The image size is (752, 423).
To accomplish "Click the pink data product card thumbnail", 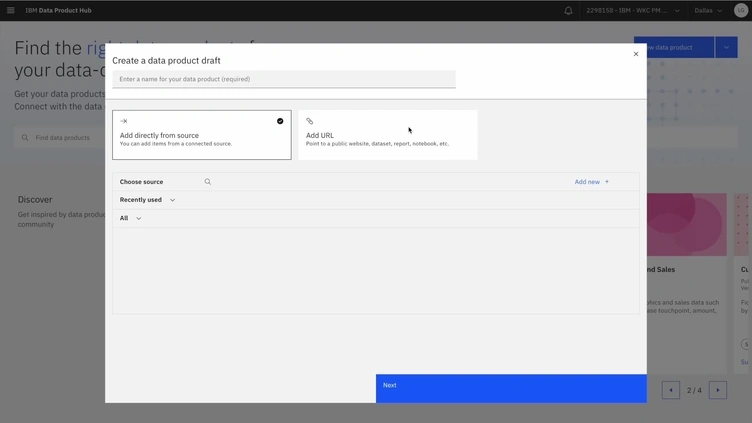I will coord(686,224).
